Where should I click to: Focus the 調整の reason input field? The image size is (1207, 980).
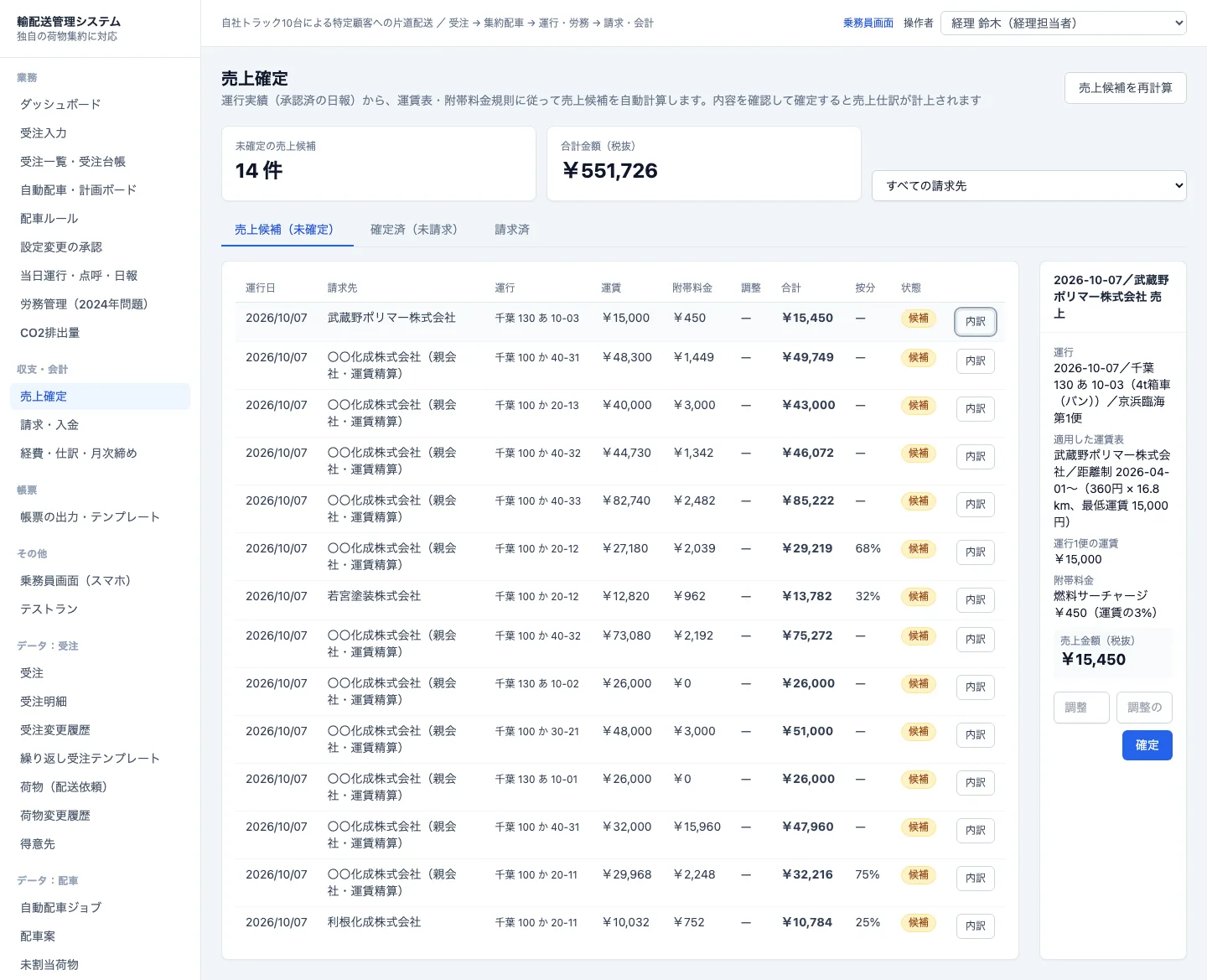pyautogui.click(x=1145, y=708)
